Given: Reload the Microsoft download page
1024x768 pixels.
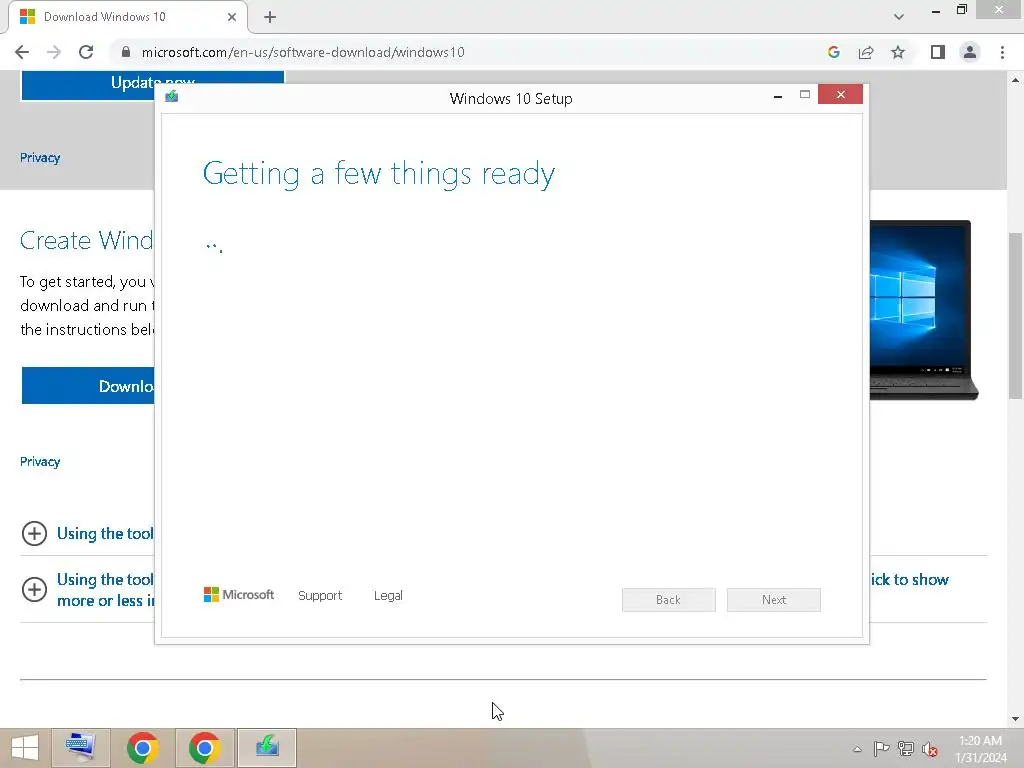Looking at the screenshot, I should click(x=86, y=52).
